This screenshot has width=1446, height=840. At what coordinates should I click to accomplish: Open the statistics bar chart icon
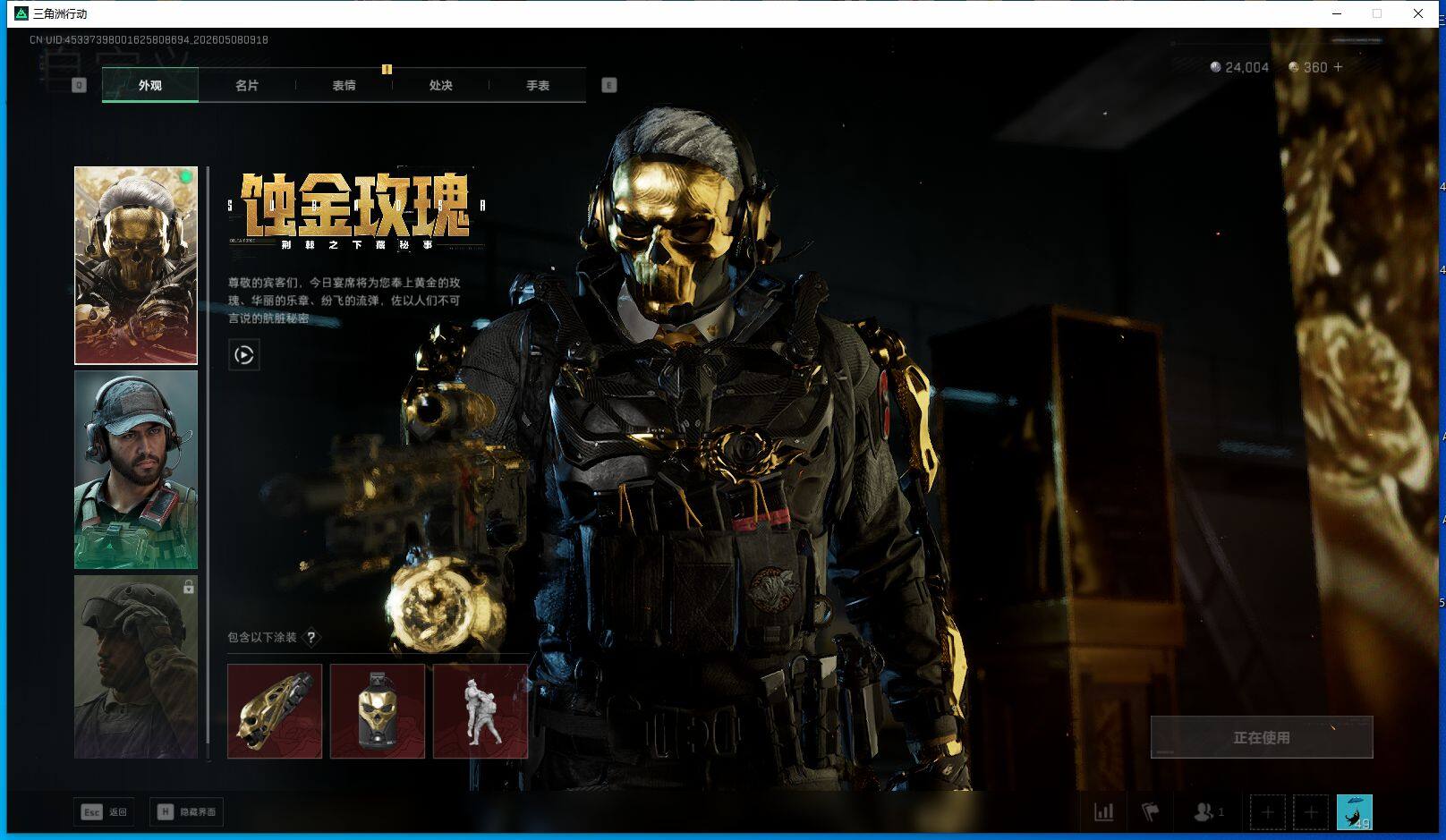point(1104,812)
